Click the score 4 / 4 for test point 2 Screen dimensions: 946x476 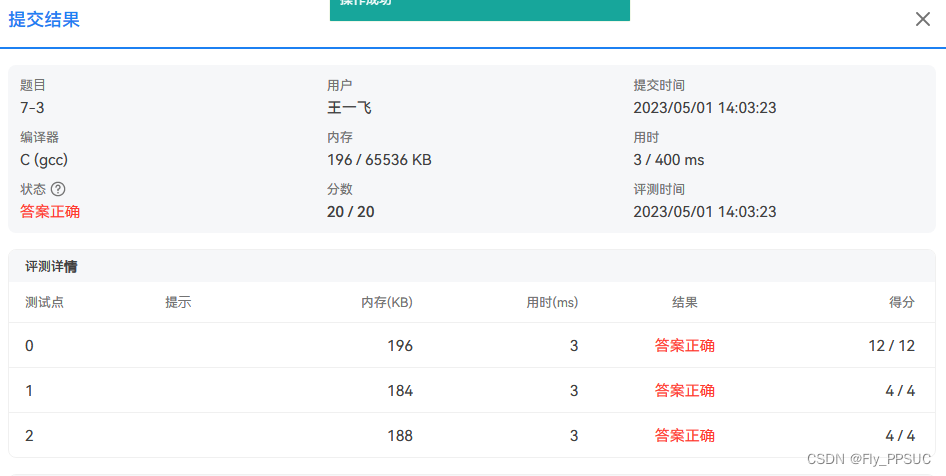click(900, 436)
